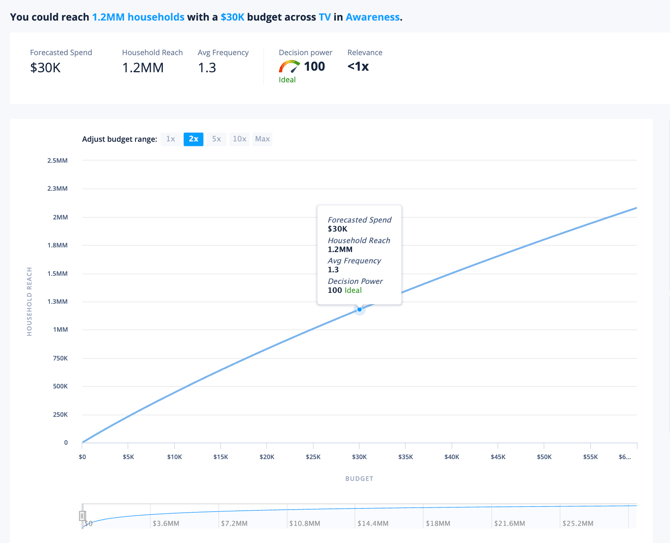Click the $7.2MM mark in navigator
Image resolution: width=670 pixels, height=543 pixels.
234,523
